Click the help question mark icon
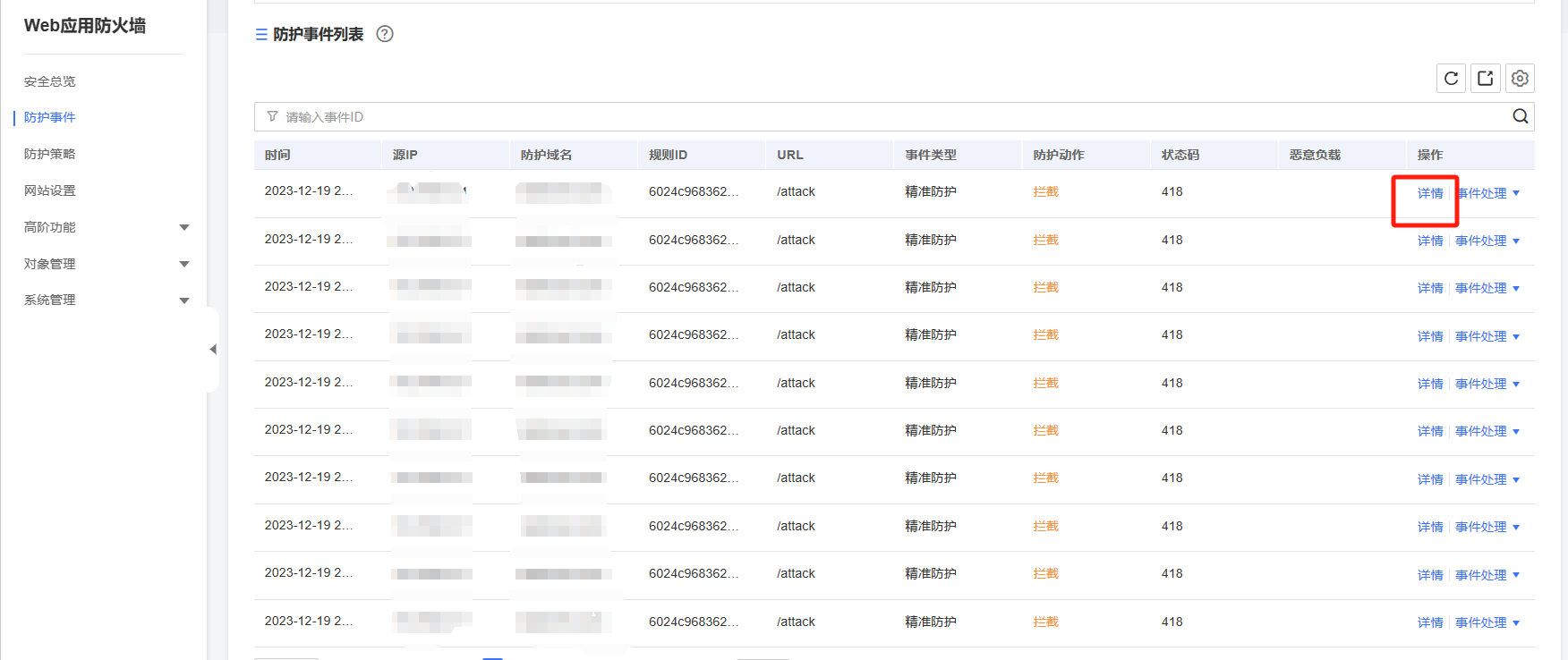This screenshot has width=1568, height=660. (x=385, y=34)
